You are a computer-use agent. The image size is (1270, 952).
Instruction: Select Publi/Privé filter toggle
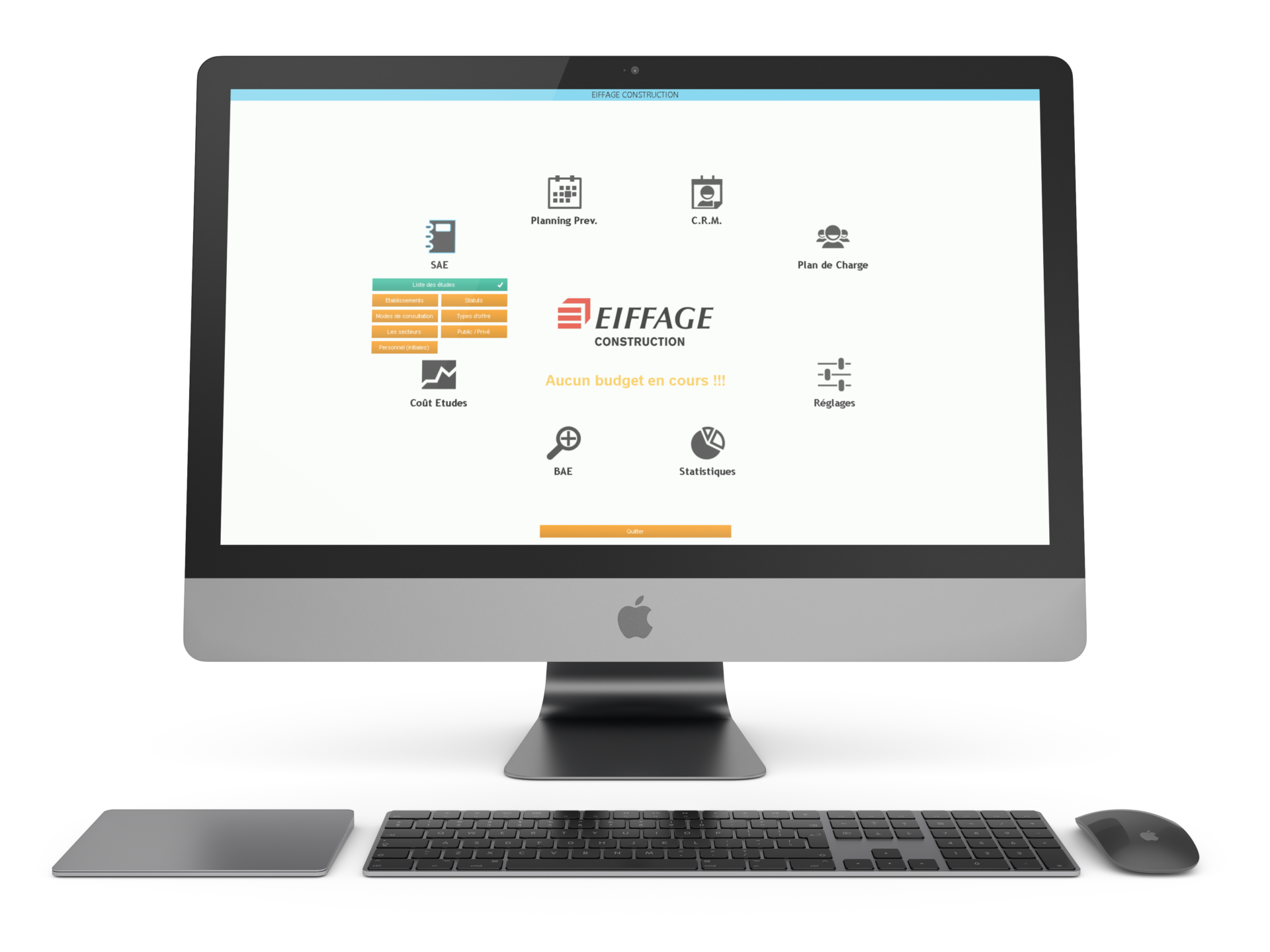pos(474,332)
